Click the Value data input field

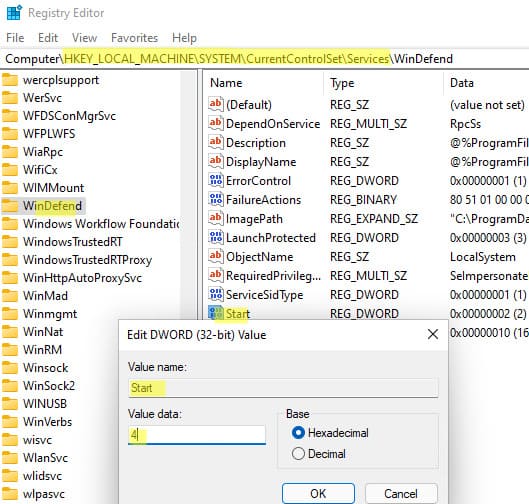tap(197, 435)
